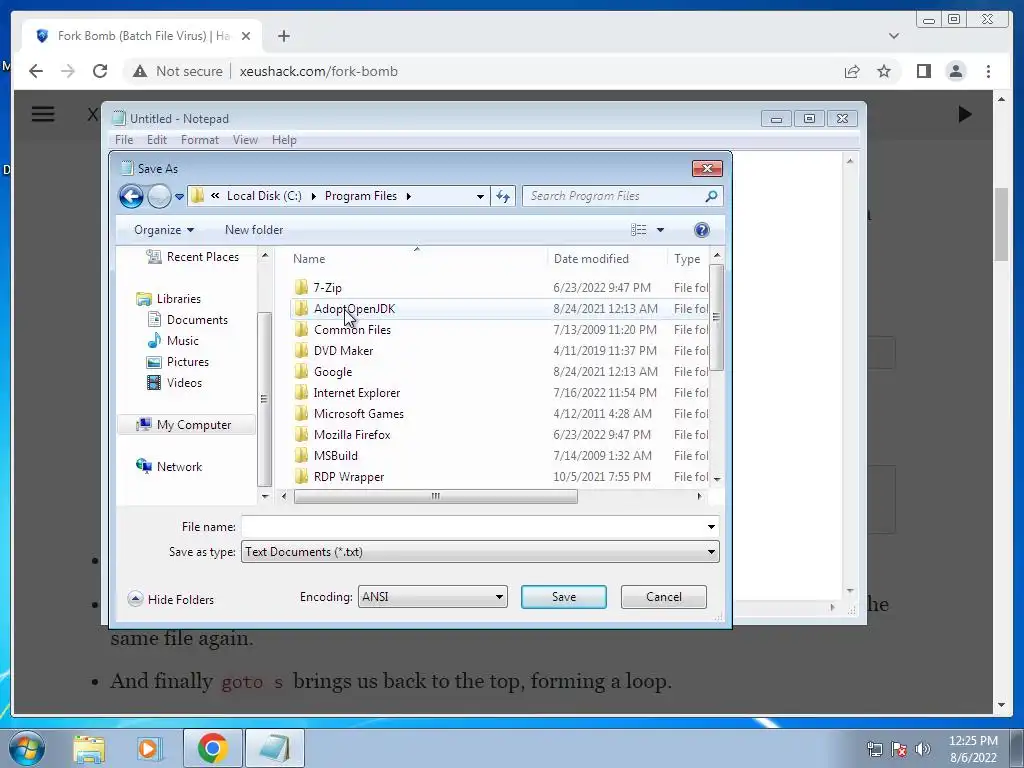This screenshot has width=1024, height=768.
Task: Go back using Save As back arrow
Action: coord(131,196)
